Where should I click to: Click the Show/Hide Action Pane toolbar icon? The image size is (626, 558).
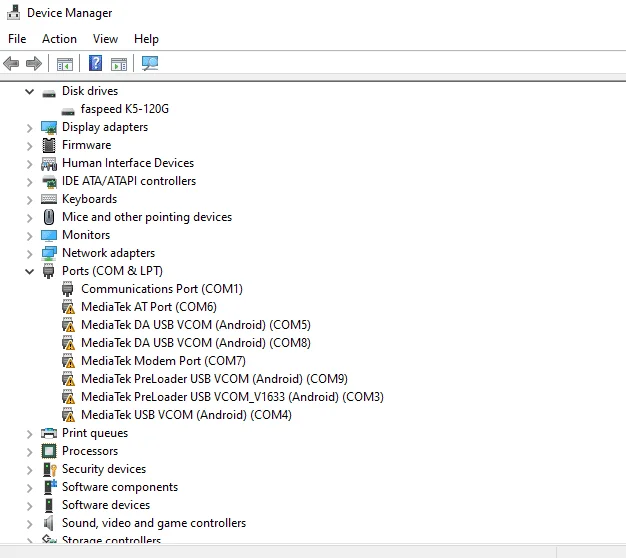(119, 63)
